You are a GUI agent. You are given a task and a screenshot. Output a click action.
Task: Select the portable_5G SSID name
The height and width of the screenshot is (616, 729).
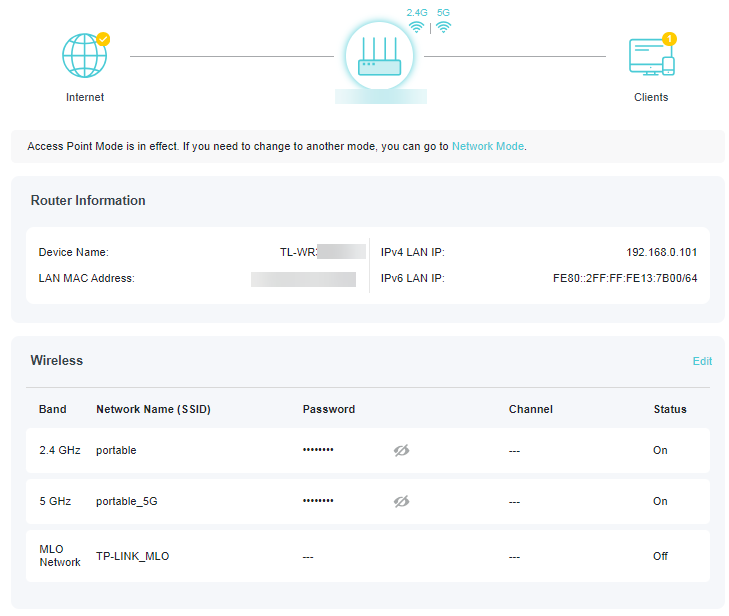click(126, 502)
